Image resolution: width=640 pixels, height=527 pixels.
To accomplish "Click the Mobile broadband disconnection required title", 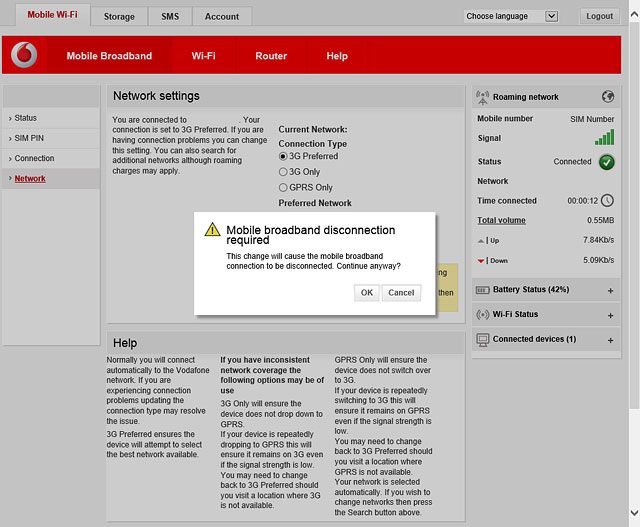I will (311, 235).
